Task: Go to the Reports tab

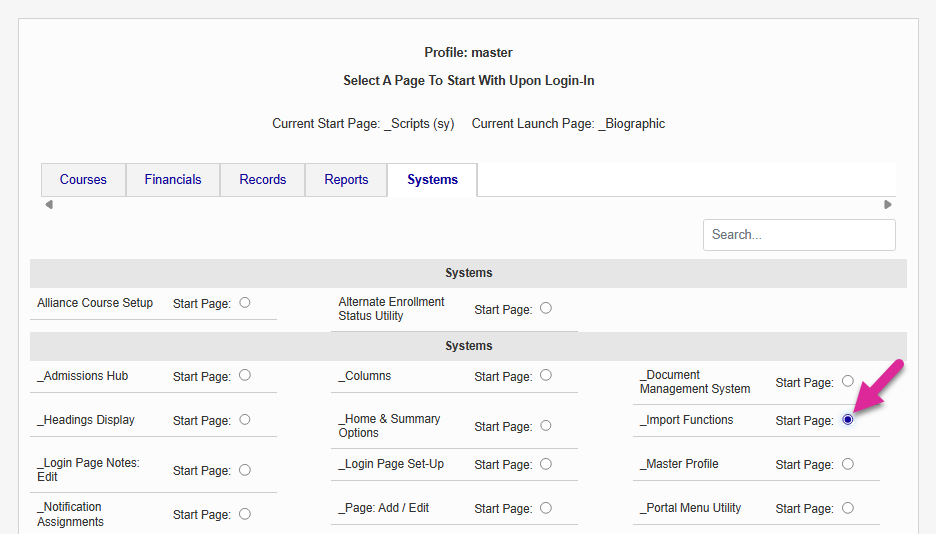Action: tap(346, 180)
